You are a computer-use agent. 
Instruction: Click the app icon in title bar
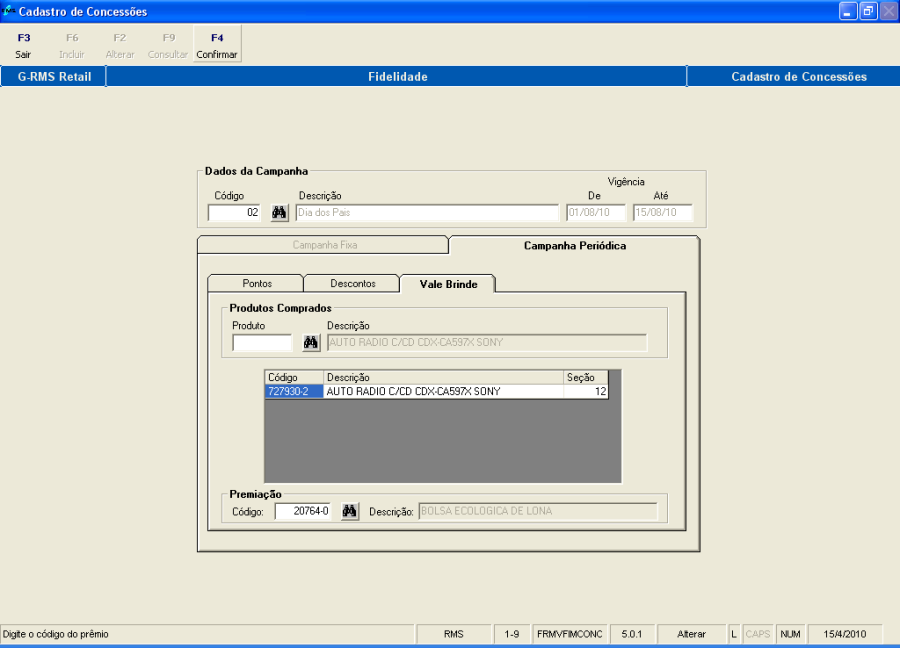point(8,11)
